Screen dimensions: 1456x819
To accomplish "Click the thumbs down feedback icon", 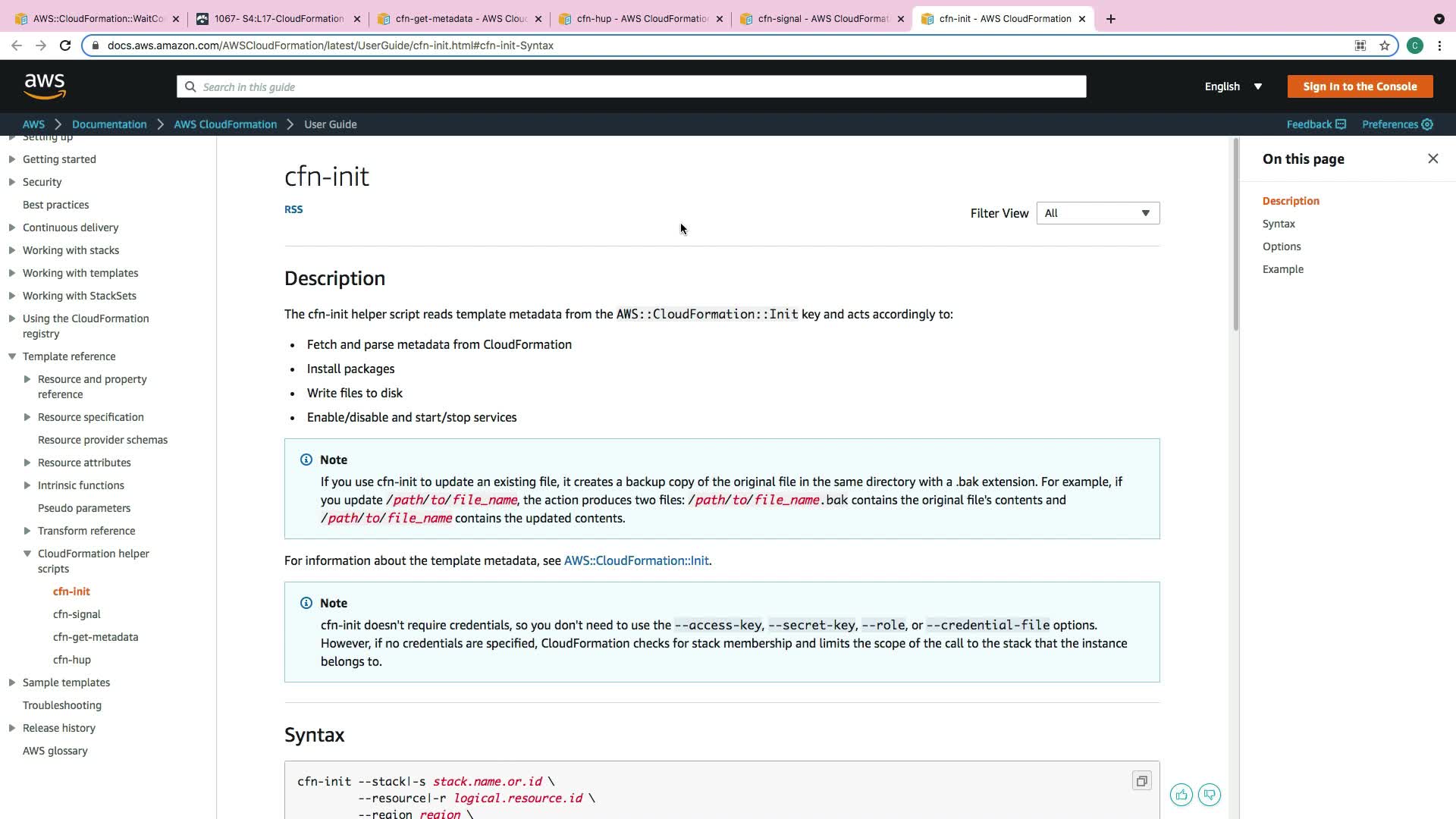I will click(x=1210, y=795).
